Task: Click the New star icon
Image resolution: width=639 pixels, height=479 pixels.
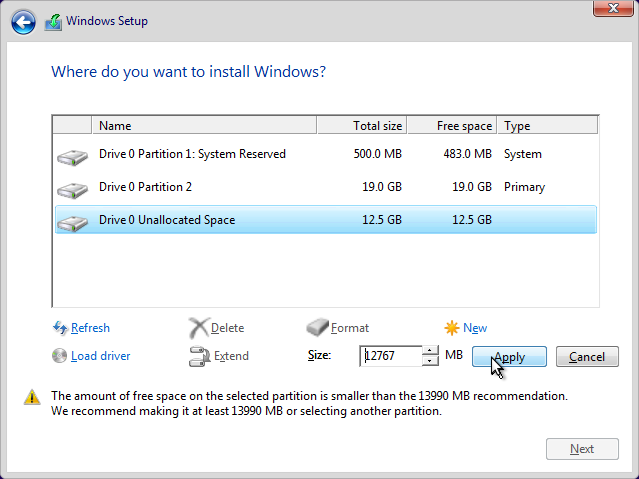Action: click(x=452, y=328)
